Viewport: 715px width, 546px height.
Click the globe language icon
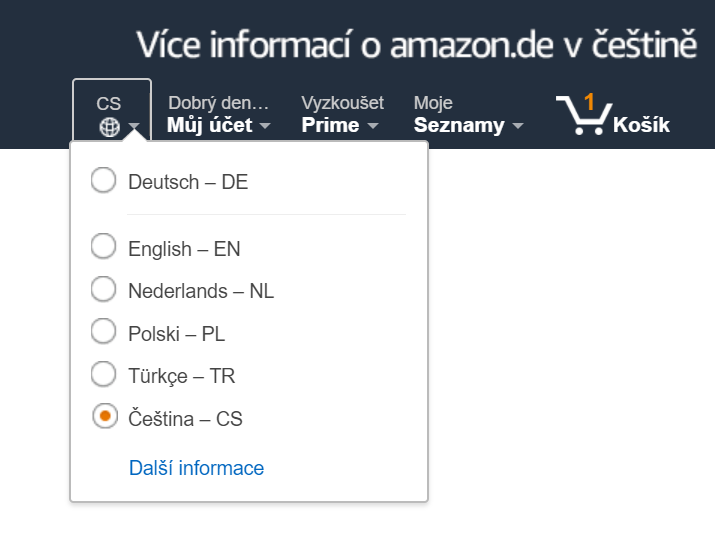[109, 127]
